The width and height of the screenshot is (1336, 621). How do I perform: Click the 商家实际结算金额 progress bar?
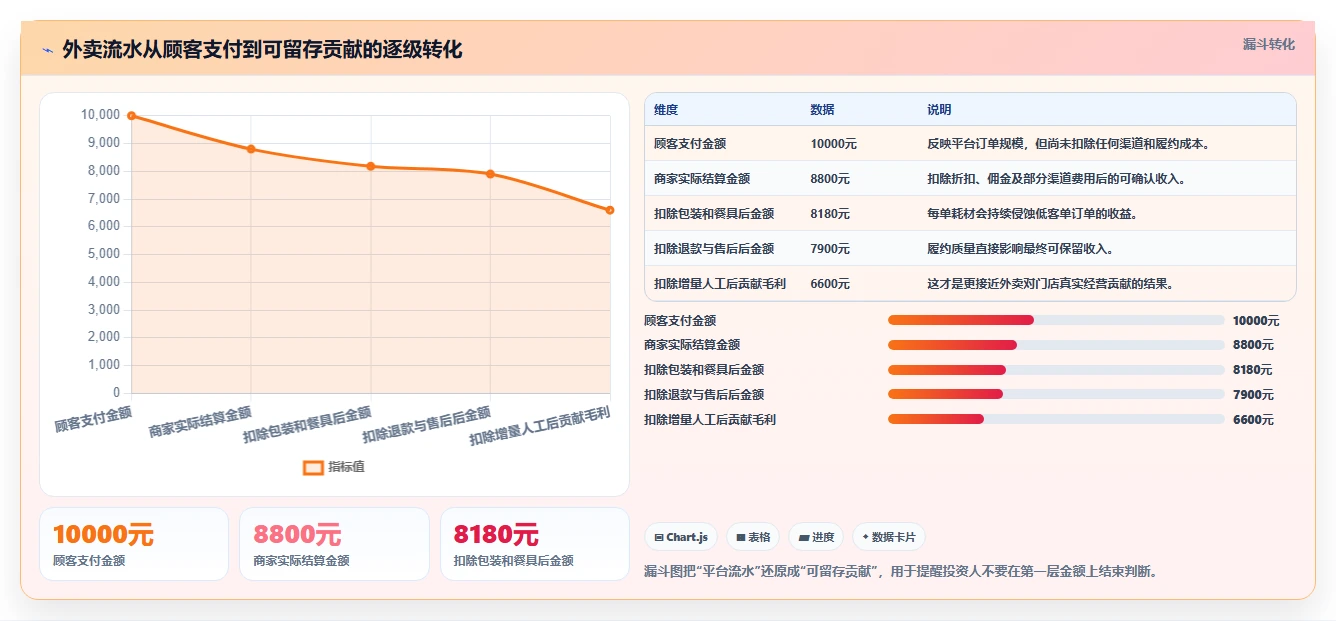tap(1056, 345)
